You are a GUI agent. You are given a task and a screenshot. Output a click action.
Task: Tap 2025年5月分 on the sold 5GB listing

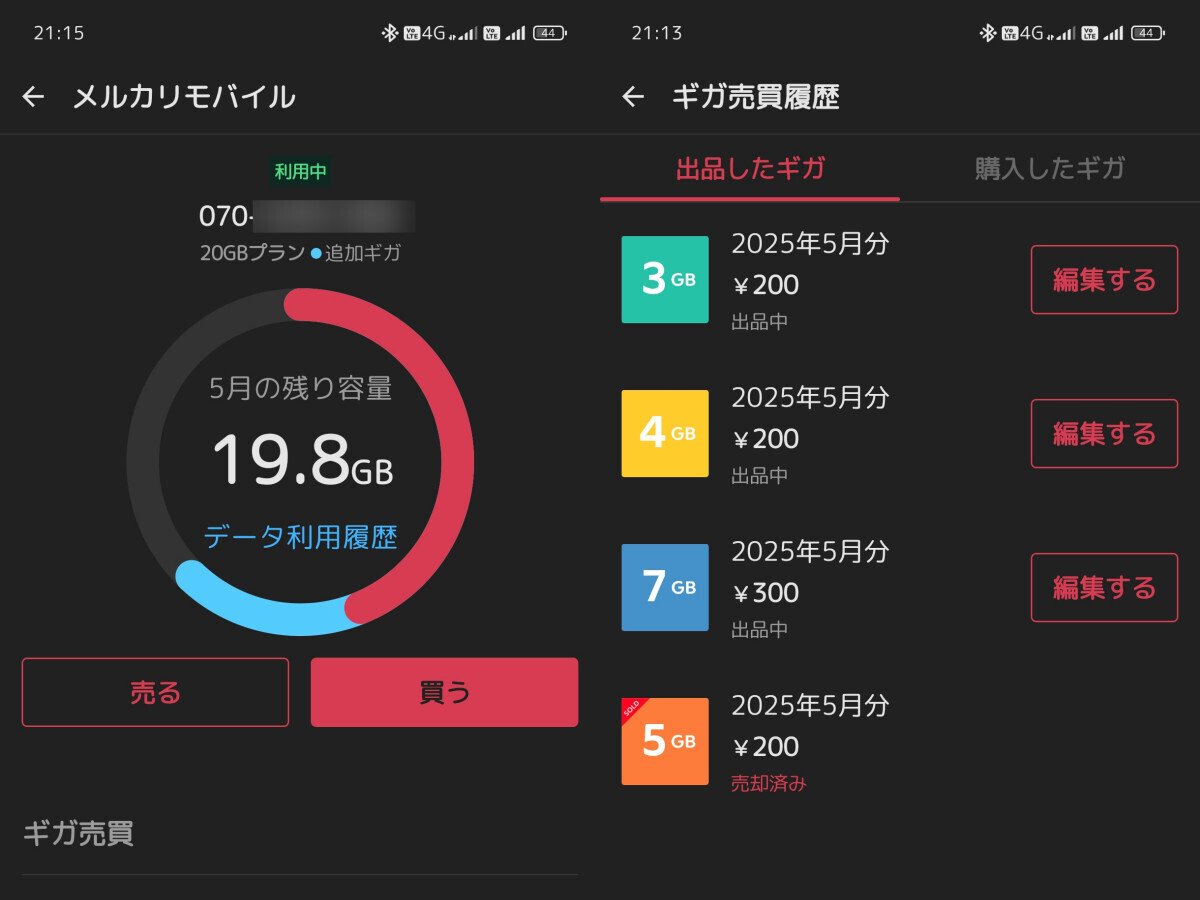(x=810, y=705)
